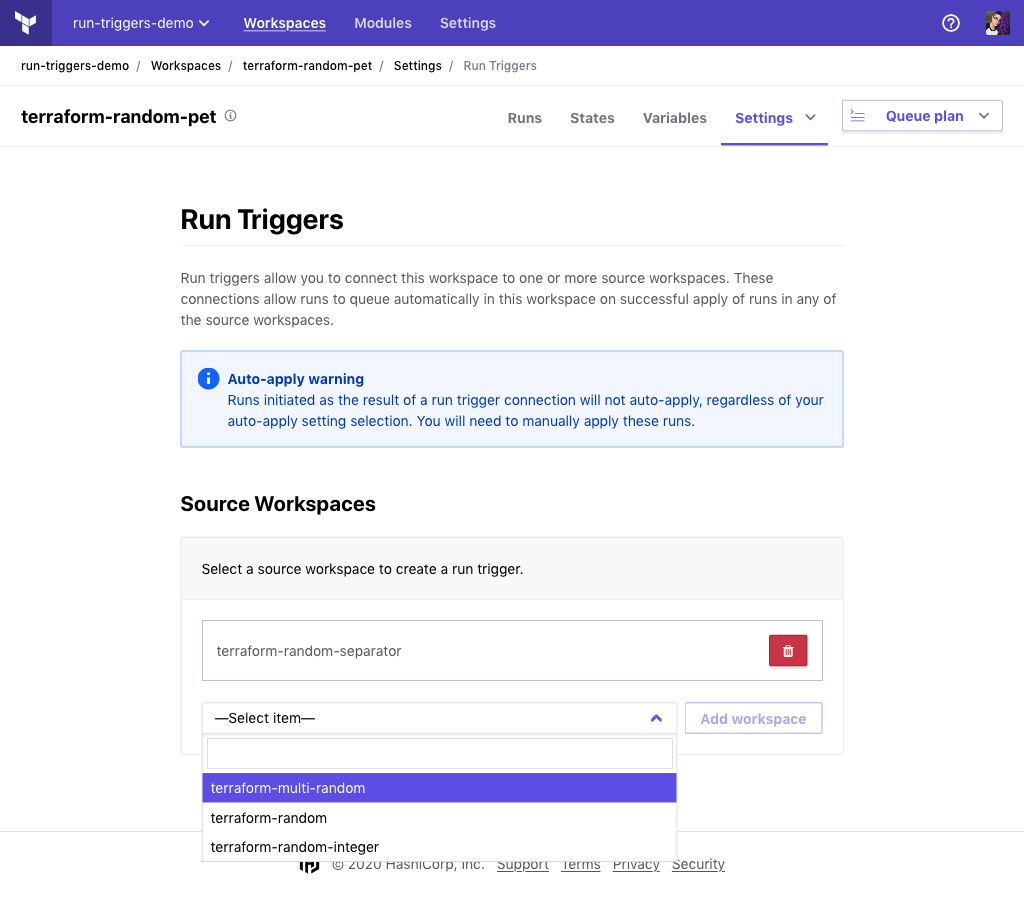Switch to the States tab
Screen dimensions: 1024x900
(x=592, y=118)
